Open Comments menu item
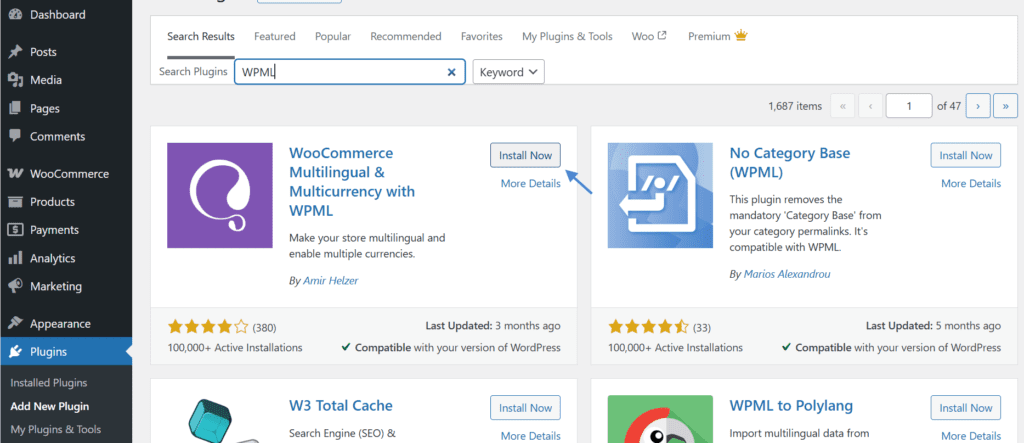This screenshot has height=443, width=1024. (66, 137)
